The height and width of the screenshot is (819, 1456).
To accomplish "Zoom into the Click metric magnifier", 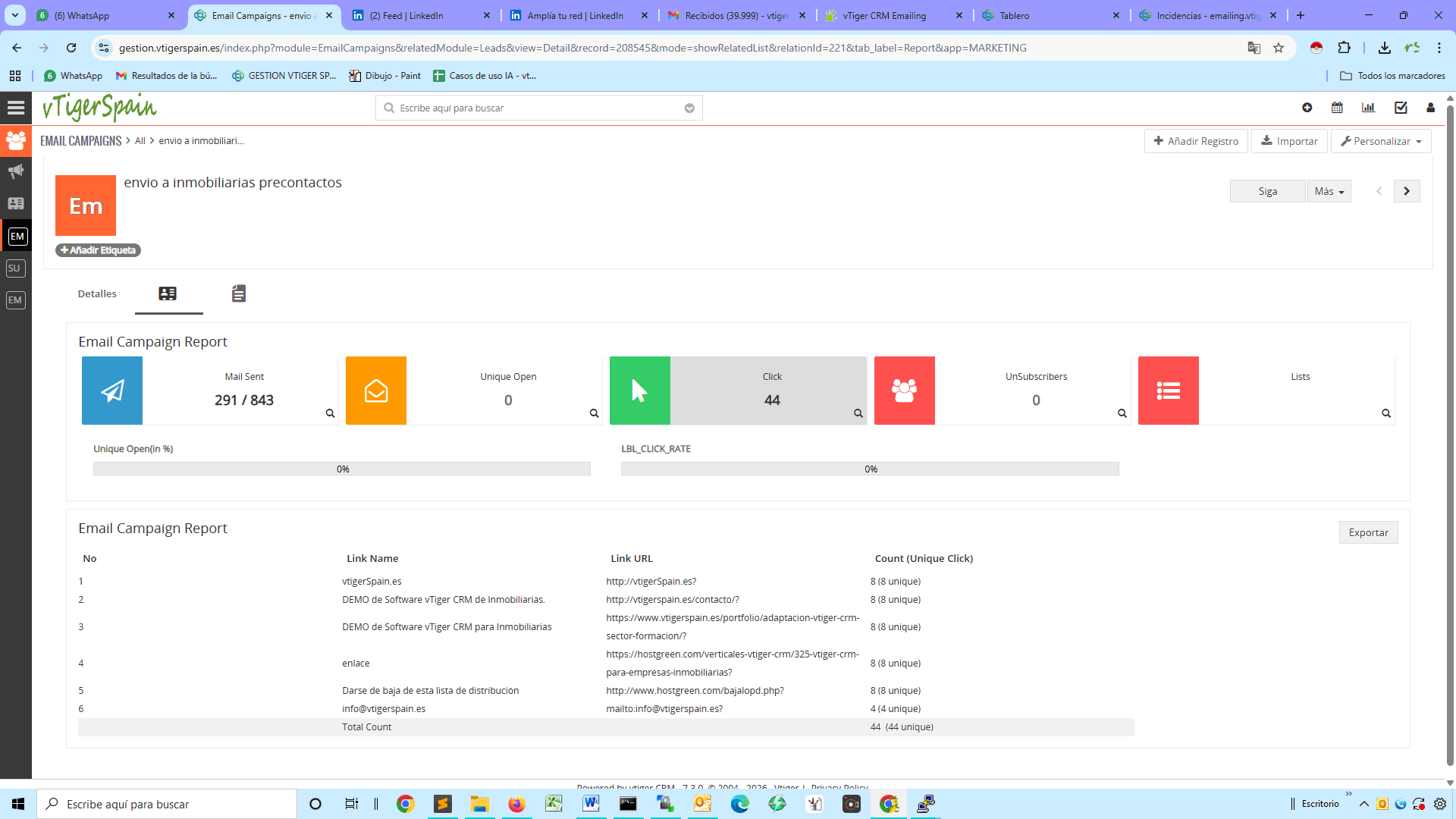I will coord(858,413).
